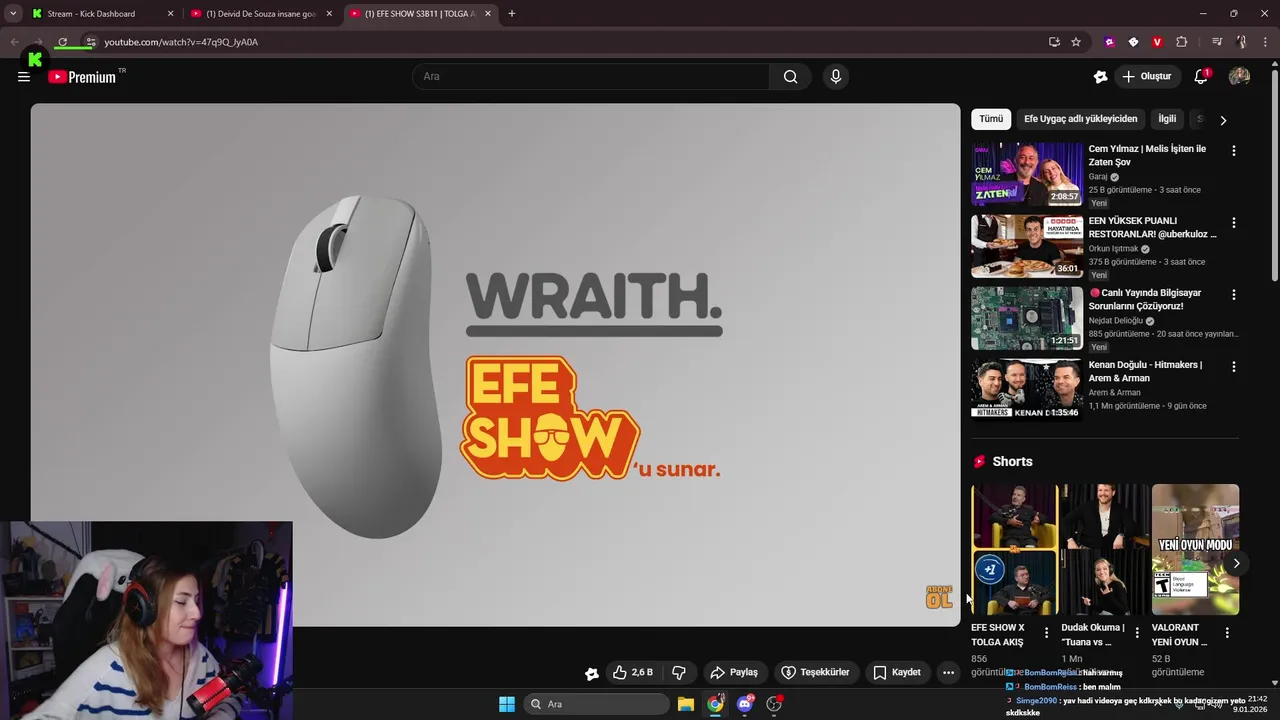Screen dimensions: 1280x720
Task: Reload the page in browser toolbar
Action: click(62, 42)
